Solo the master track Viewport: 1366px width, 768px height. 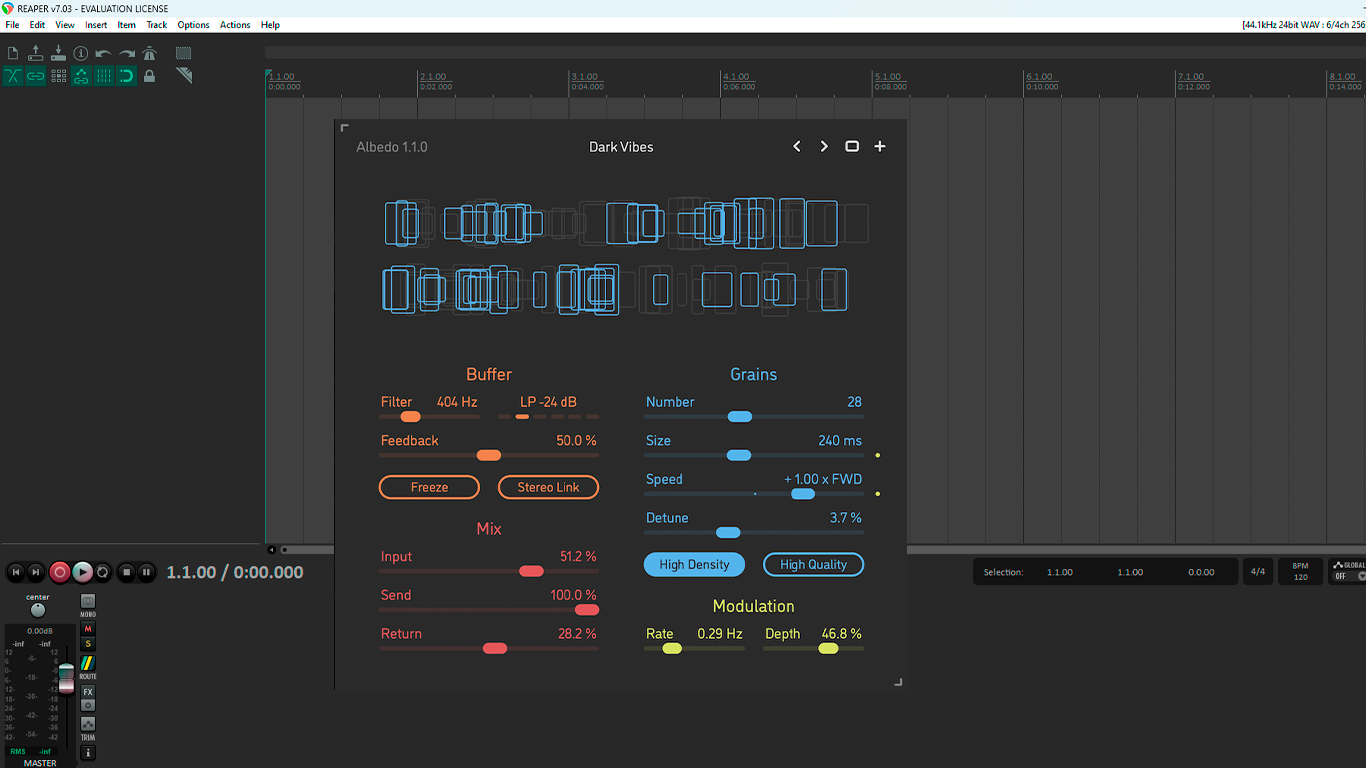point(88,644)
